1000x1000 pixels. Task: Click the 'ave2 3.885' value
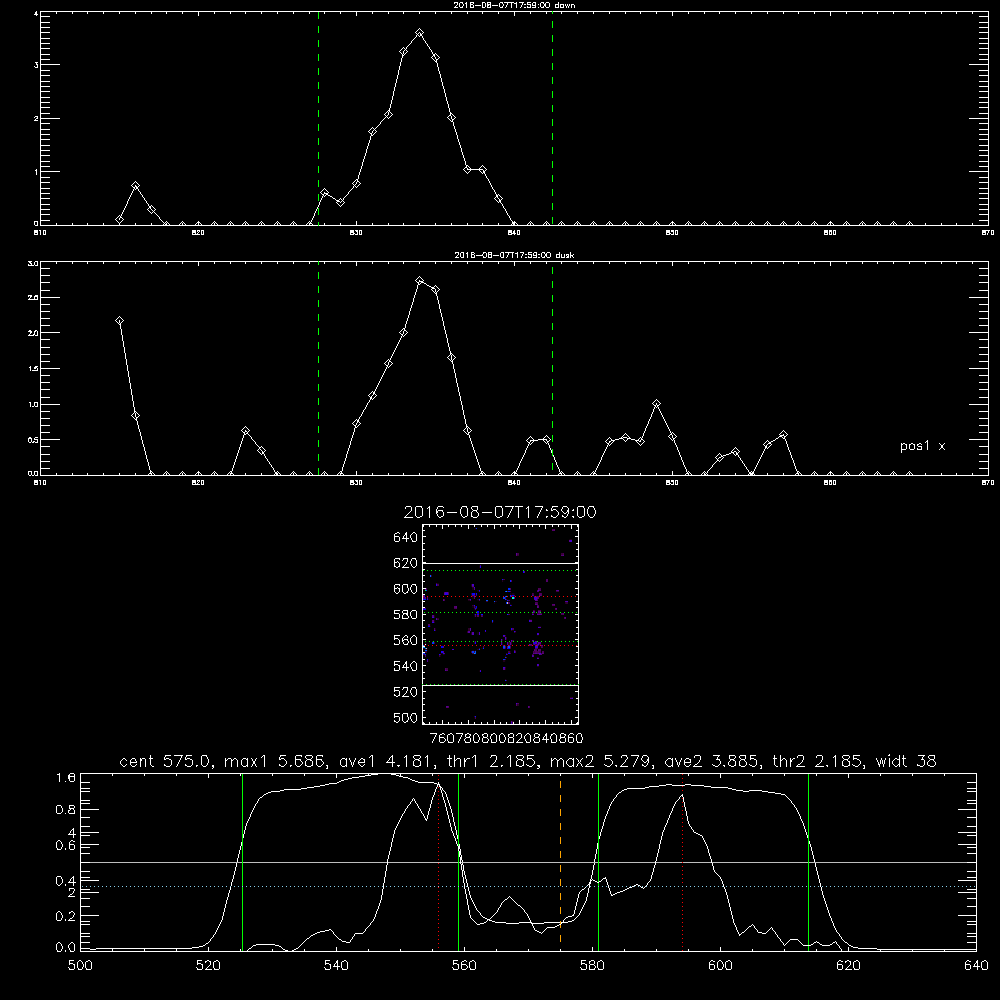tap(712, 761)
